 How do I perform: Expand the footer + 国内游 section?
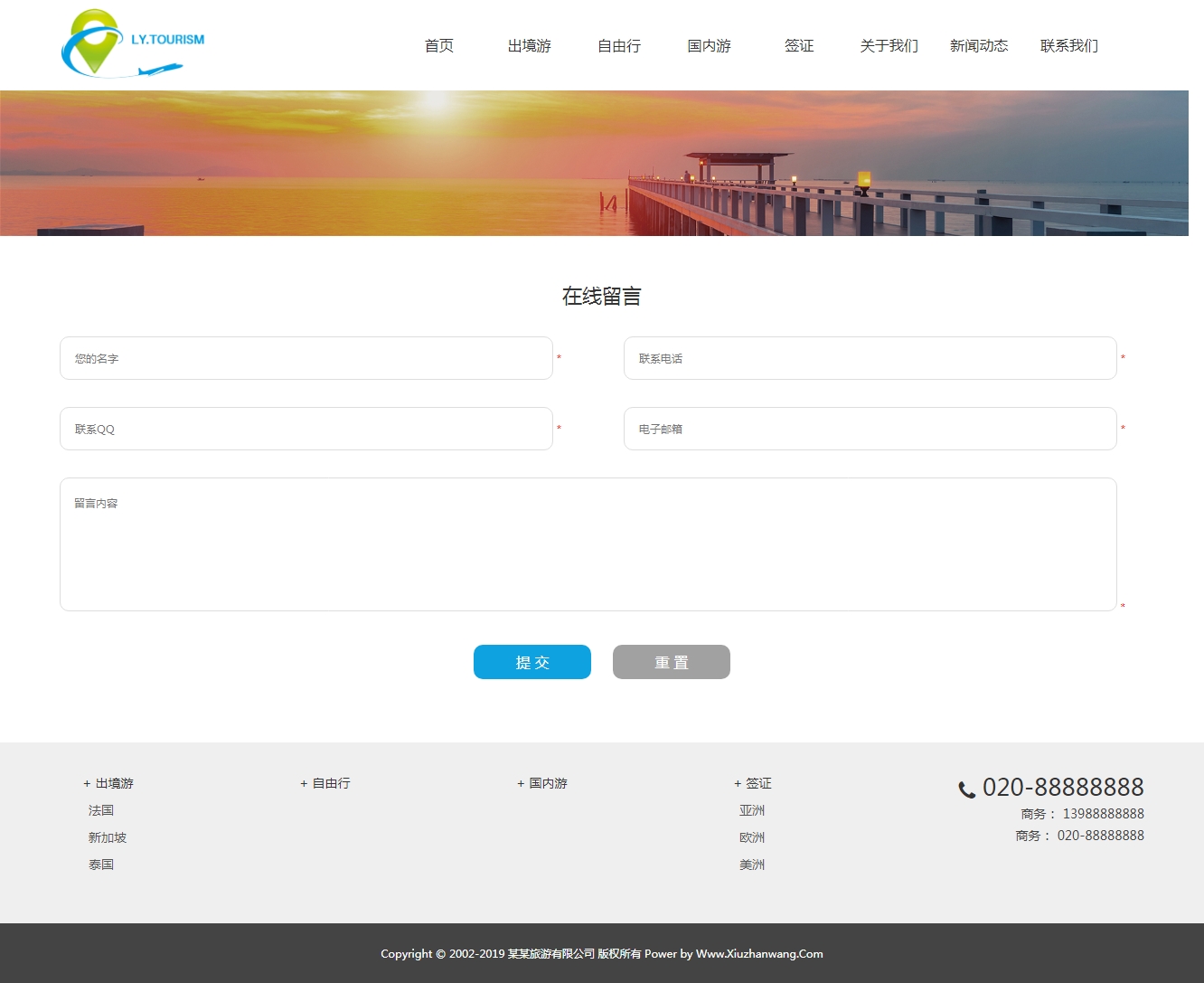pos(542,783)
